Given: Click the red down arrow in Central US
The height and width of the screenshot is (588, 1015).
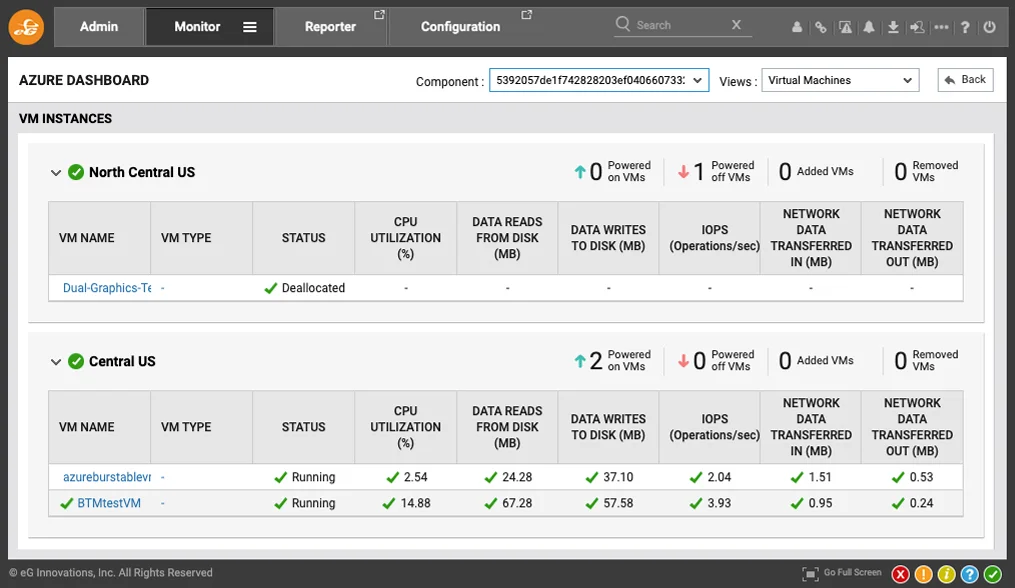Looking at the screenshot, I should click(683, 361).
